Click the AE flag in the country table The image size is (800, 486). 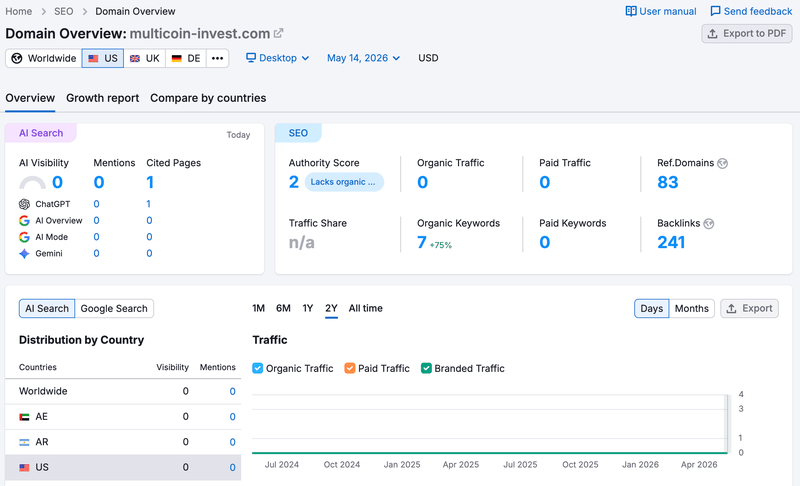[x=24, y=417]
